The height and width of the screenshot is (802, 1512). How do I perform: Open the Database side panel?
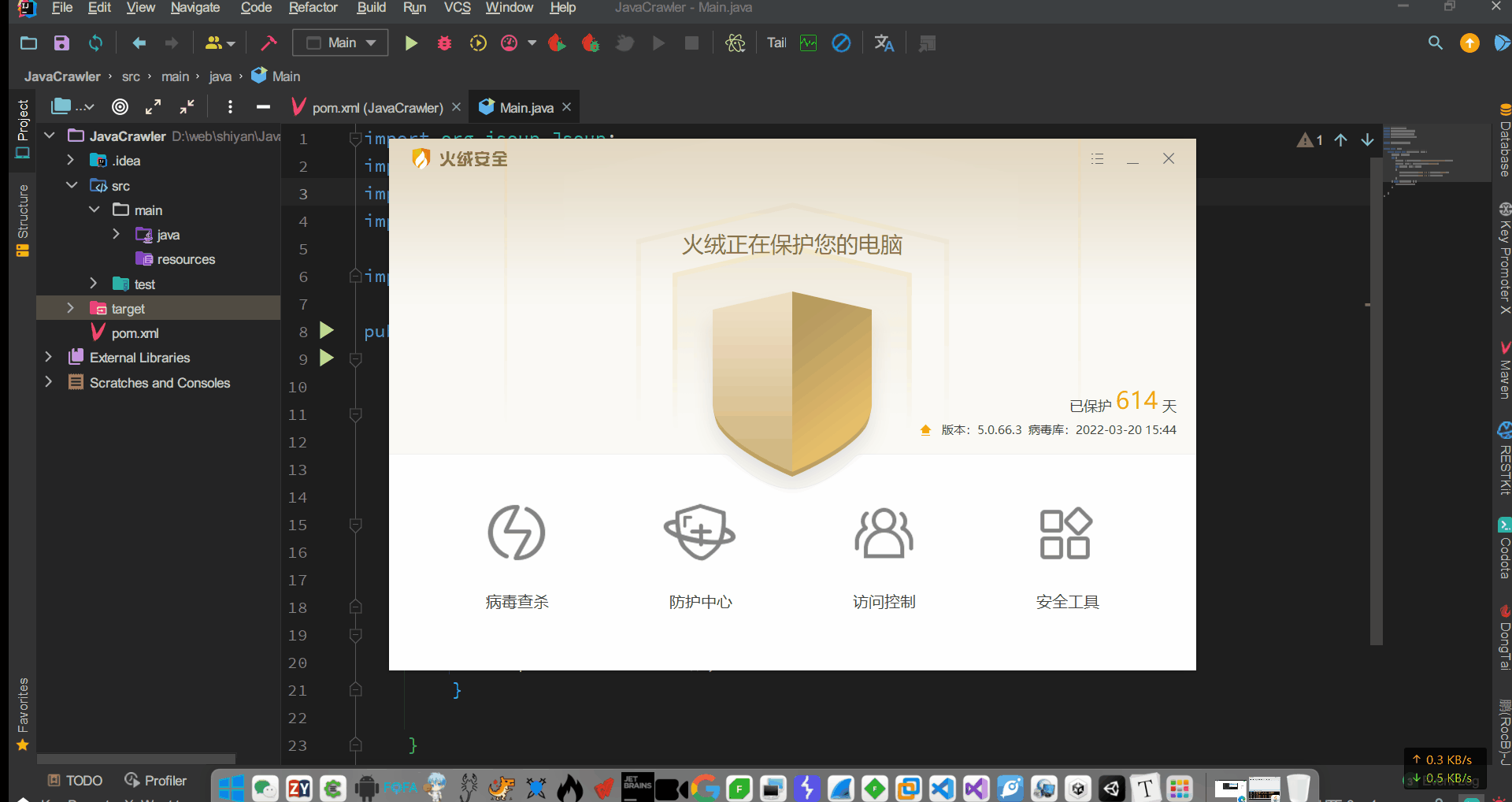(x=1505, y=140)
